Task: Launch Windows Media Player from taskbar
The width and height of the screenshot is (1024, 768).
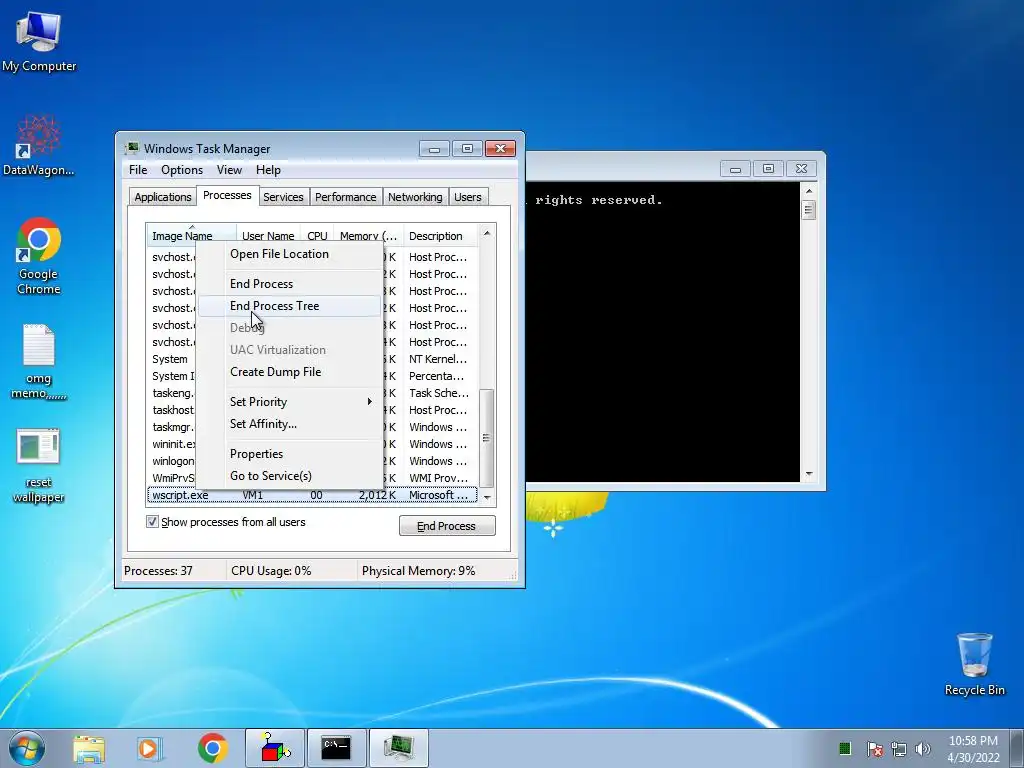Action: 150,748
